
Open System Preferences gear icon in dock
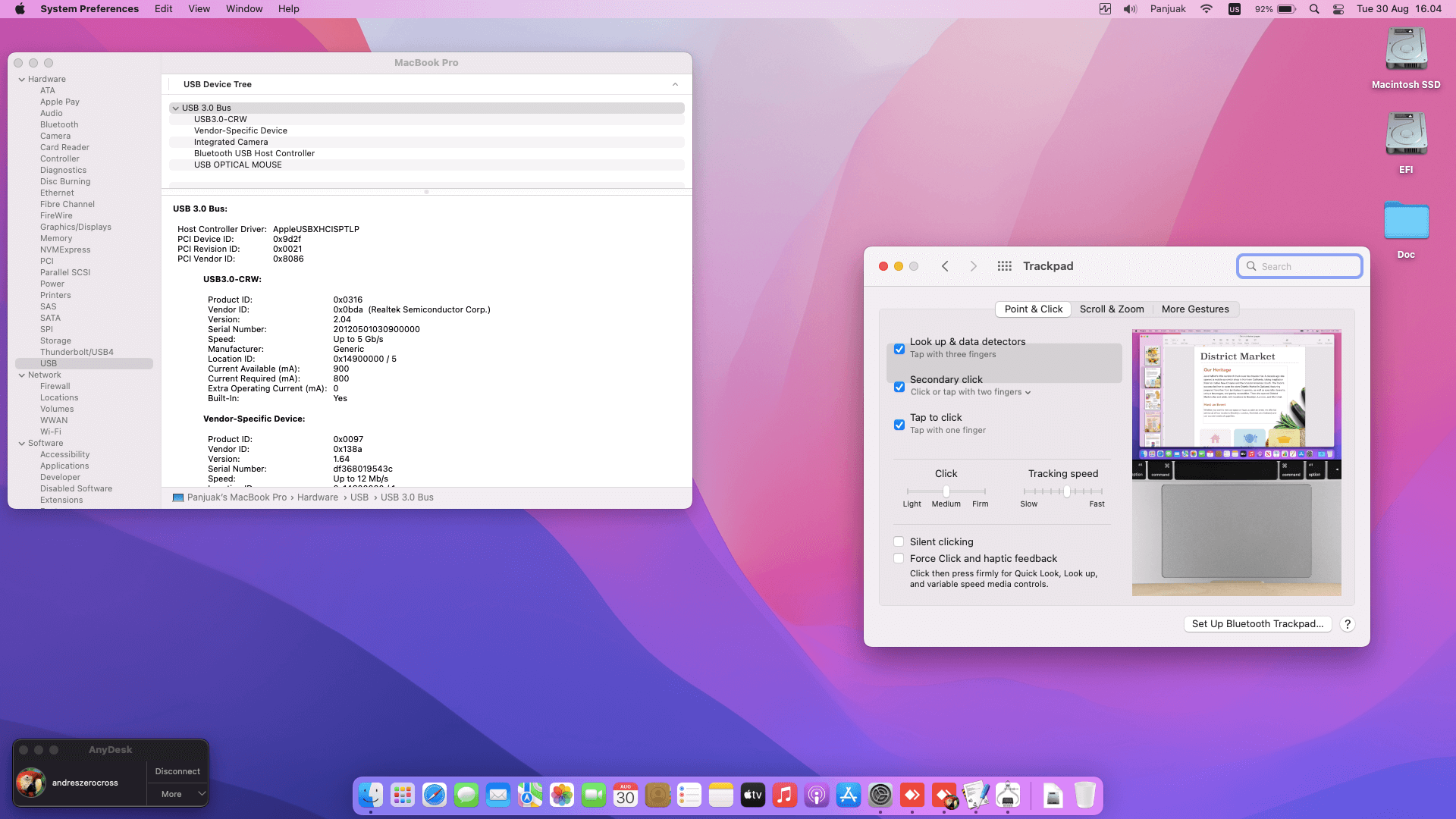(x=880, y=795)
